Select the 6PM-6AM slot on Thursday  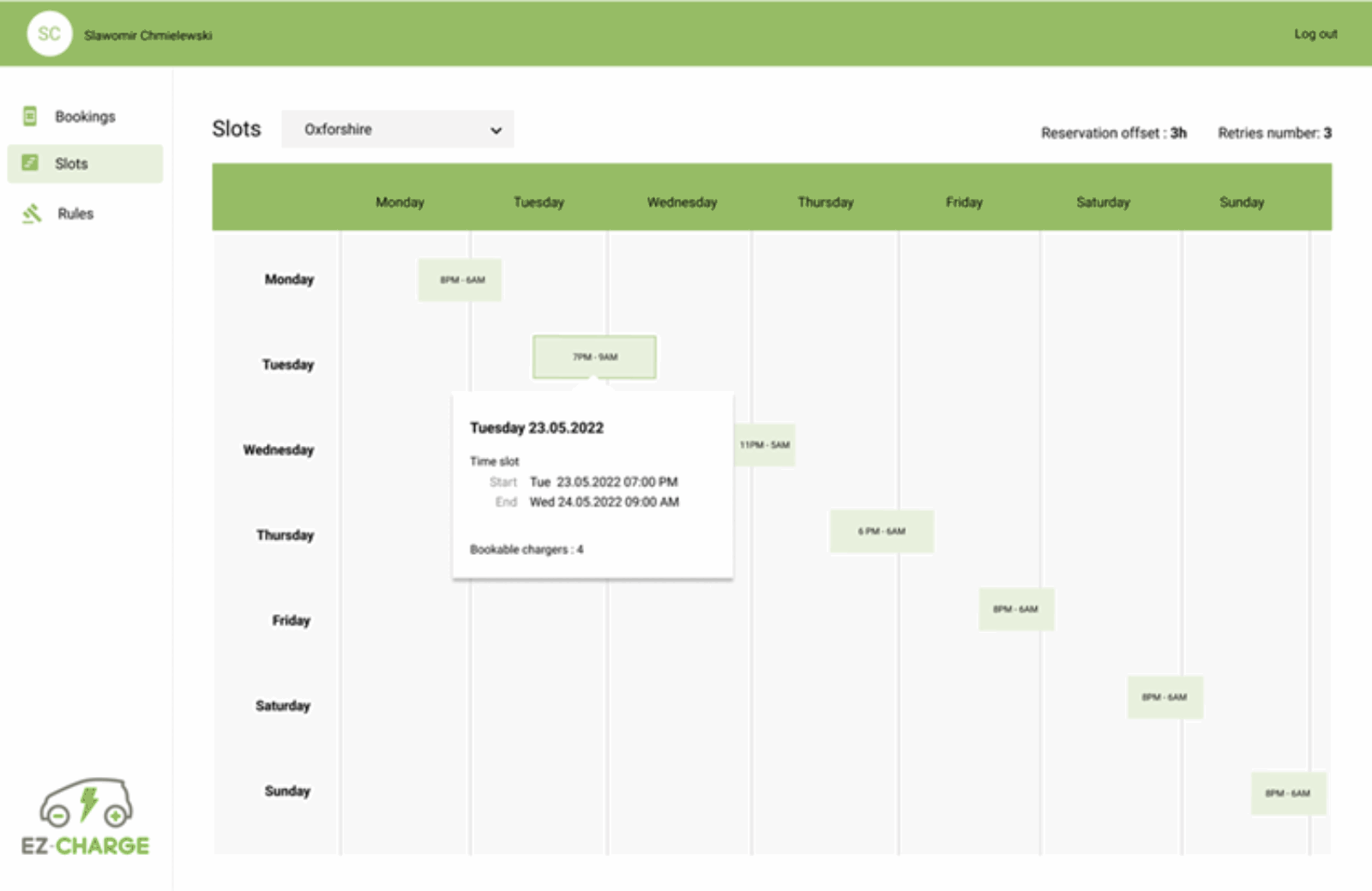pyautogui.click(x=882, y=532)
